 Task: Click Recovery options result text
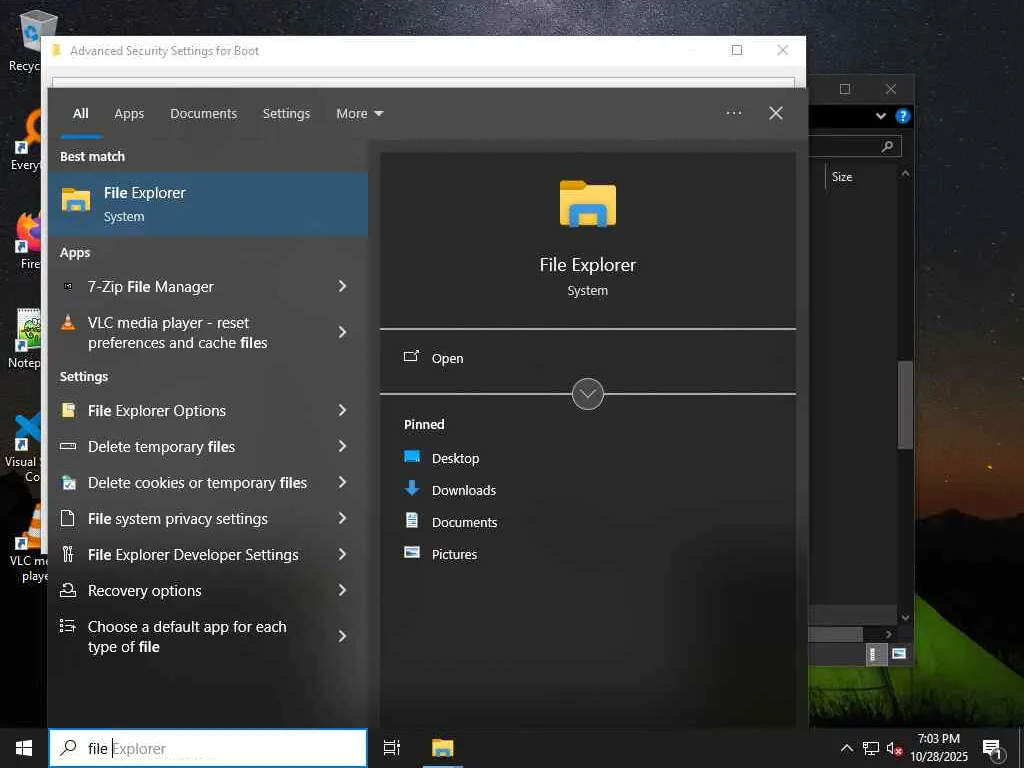pyautogui.click(x=145, y=590)
